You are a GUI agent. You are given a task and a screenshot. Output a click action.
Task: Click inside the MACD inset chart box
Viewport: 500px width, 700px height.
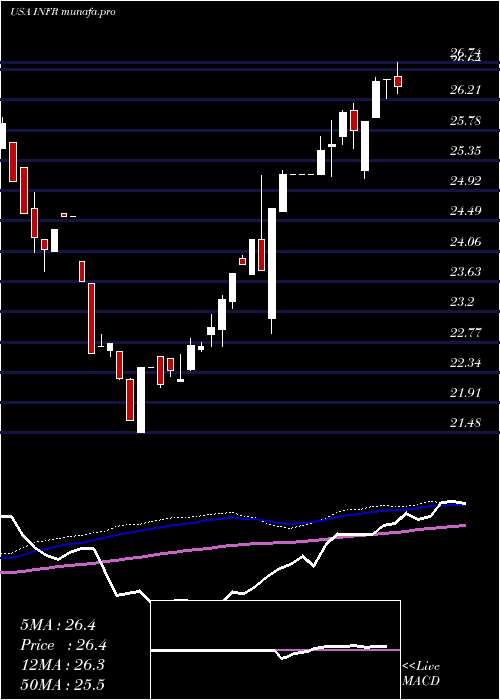[275, 650]
